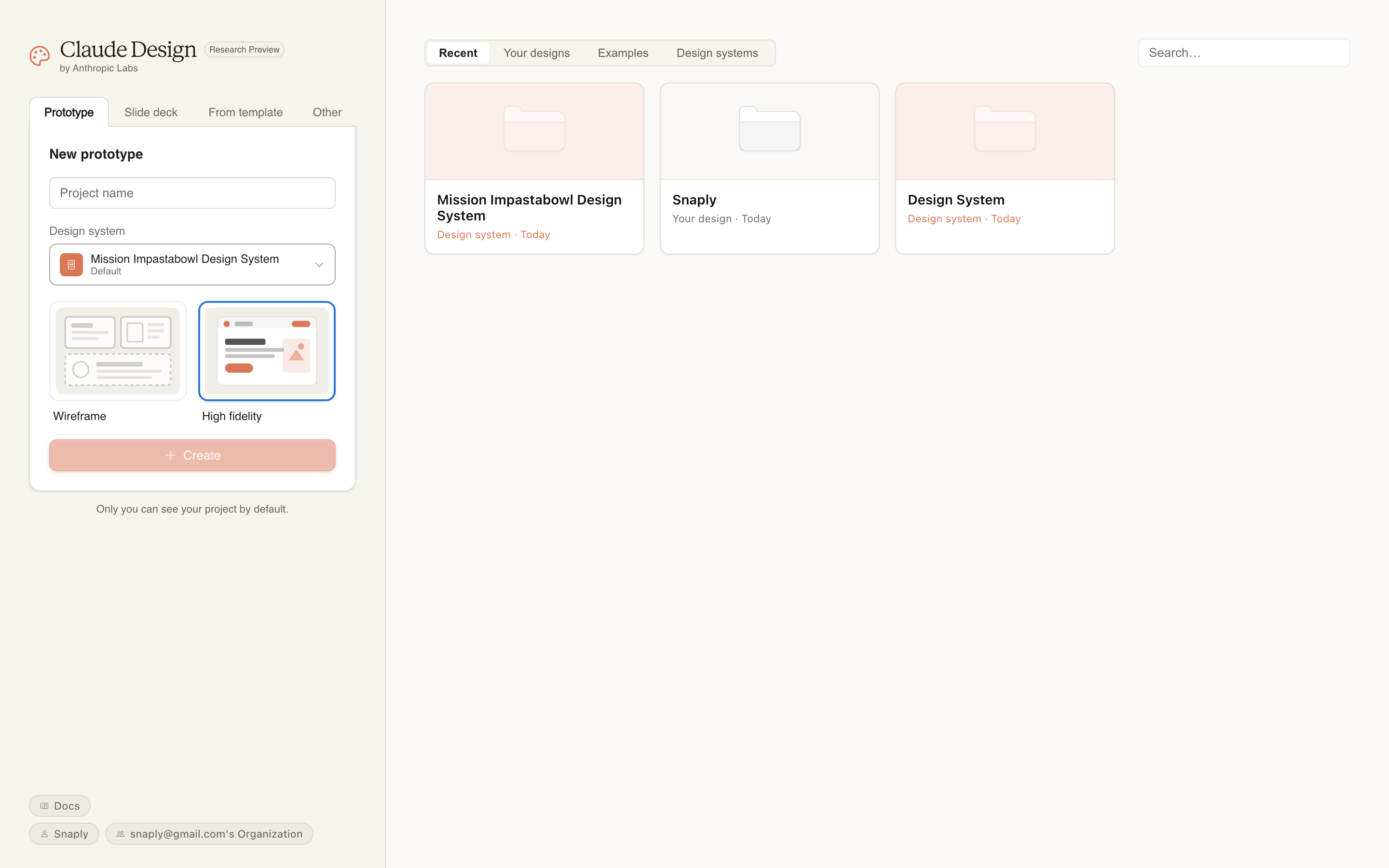
Task: Click 'Design system · Today' under Mission Impastabowl card
Action: point(493,235)
